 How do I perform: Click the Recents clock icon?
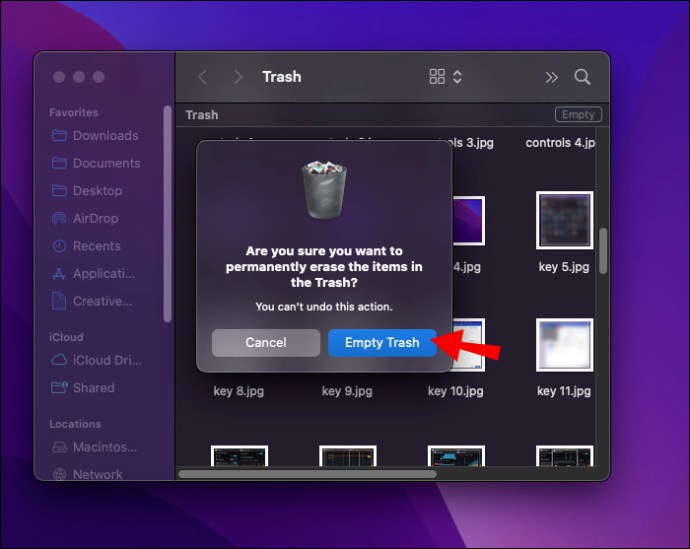[59, 246]
